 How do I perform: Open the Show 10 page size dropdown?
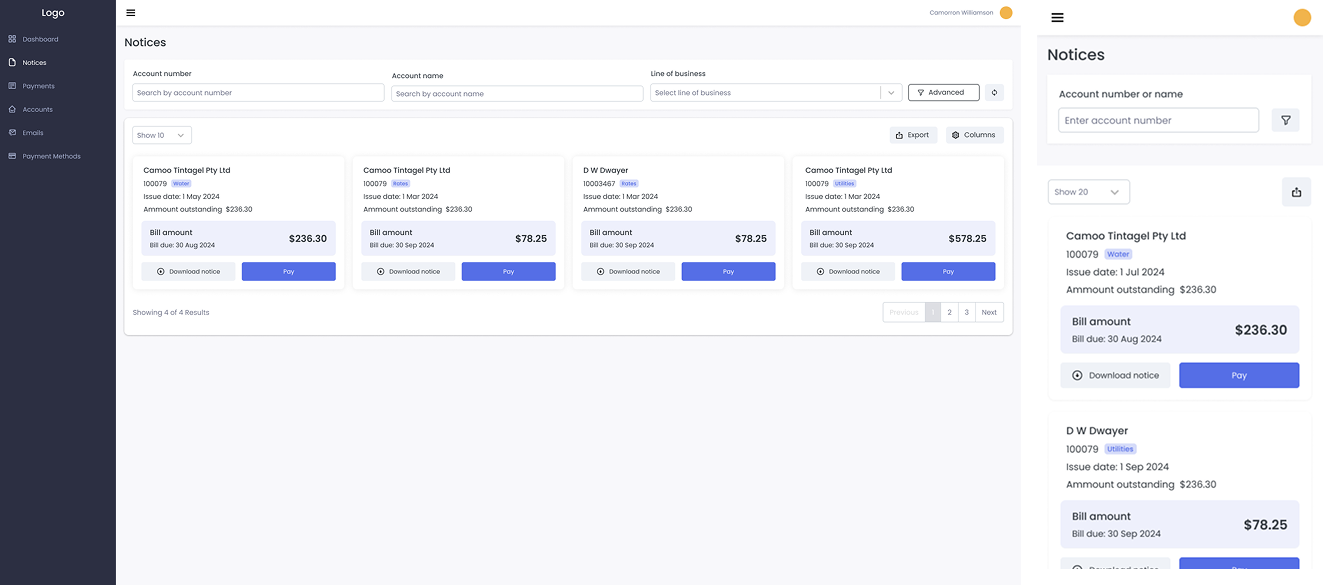pos(162,135)
